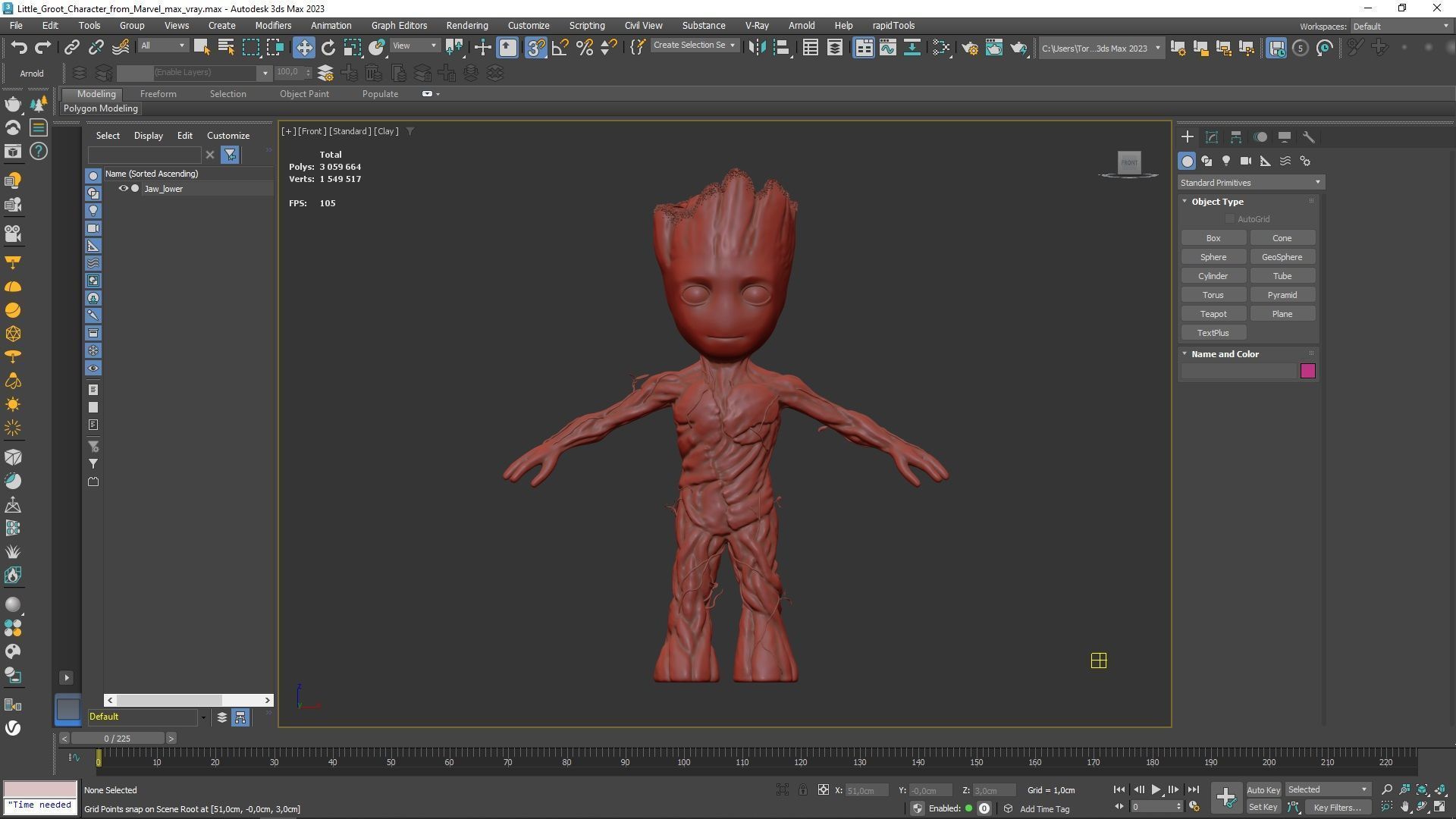The image size is (1456, 819).
Task: Click the viewport layout grid icon
Action: (1099, 661)
